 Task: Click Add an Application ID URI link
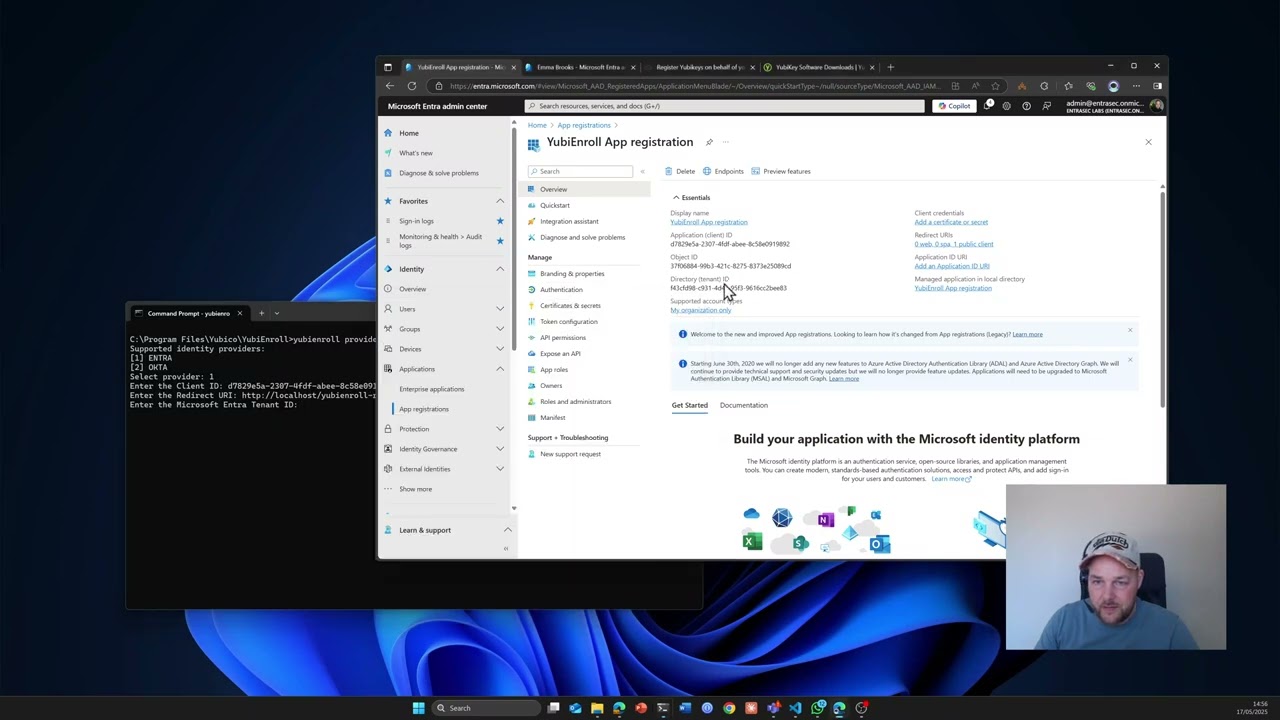tap(952, 266)
